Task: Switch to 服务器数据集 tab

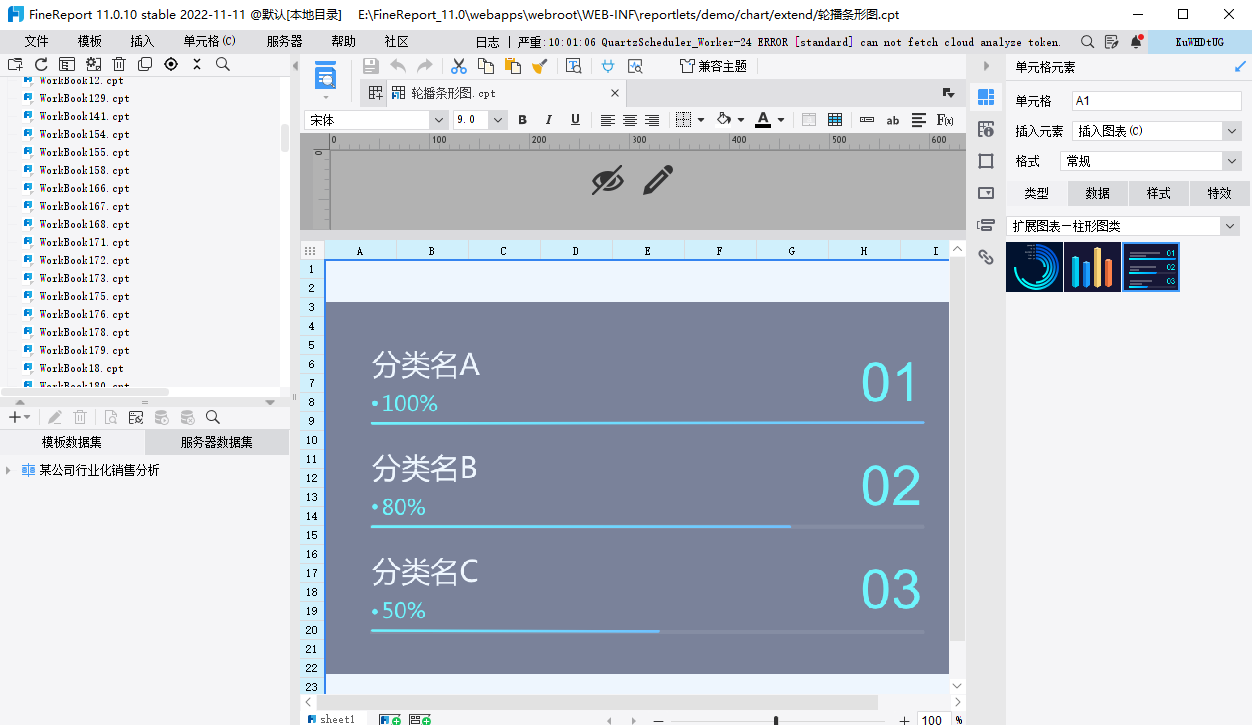Action: 217,442
